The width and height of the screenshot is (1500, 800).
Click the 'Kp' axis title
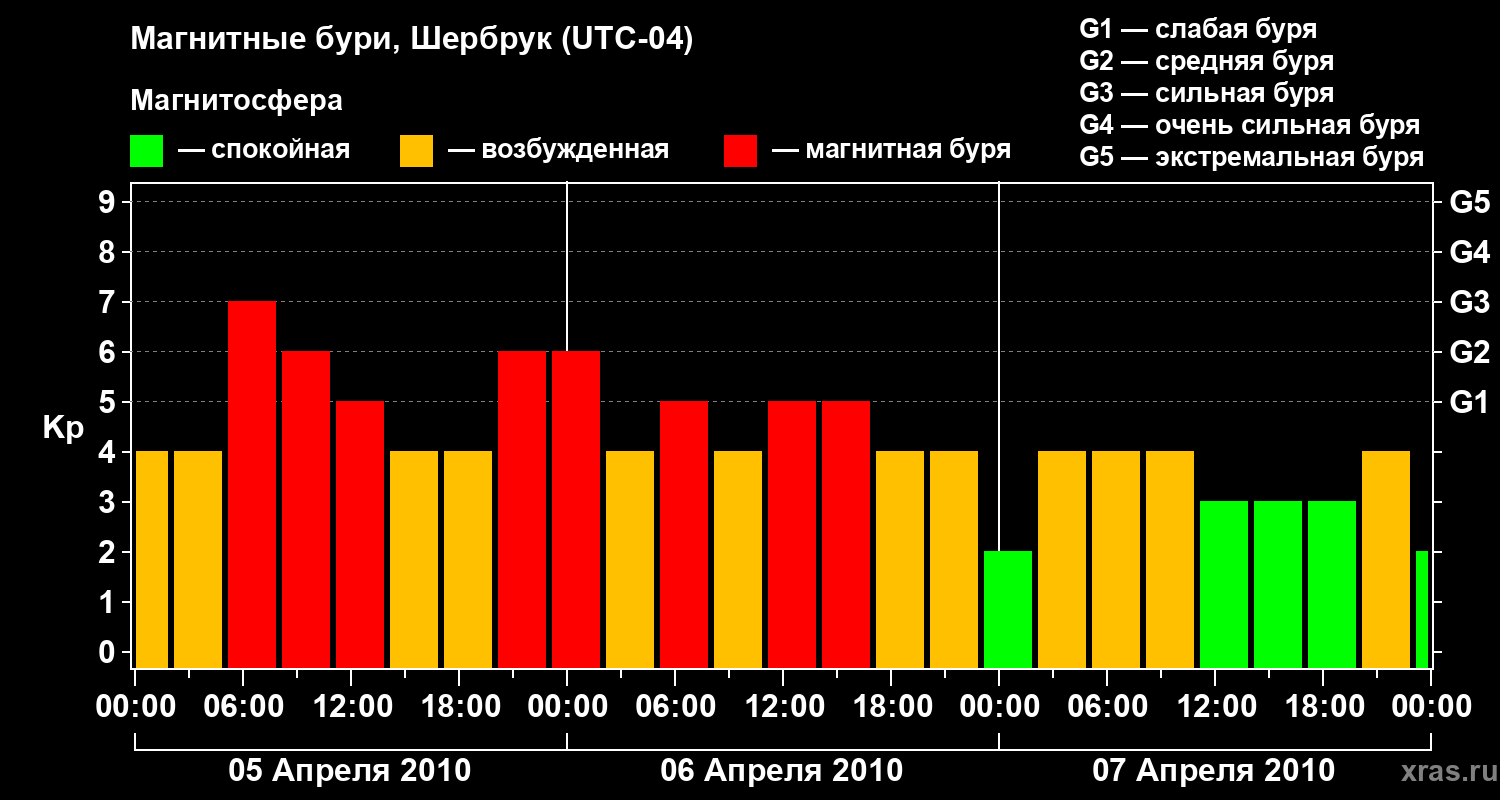click(63, 427)
